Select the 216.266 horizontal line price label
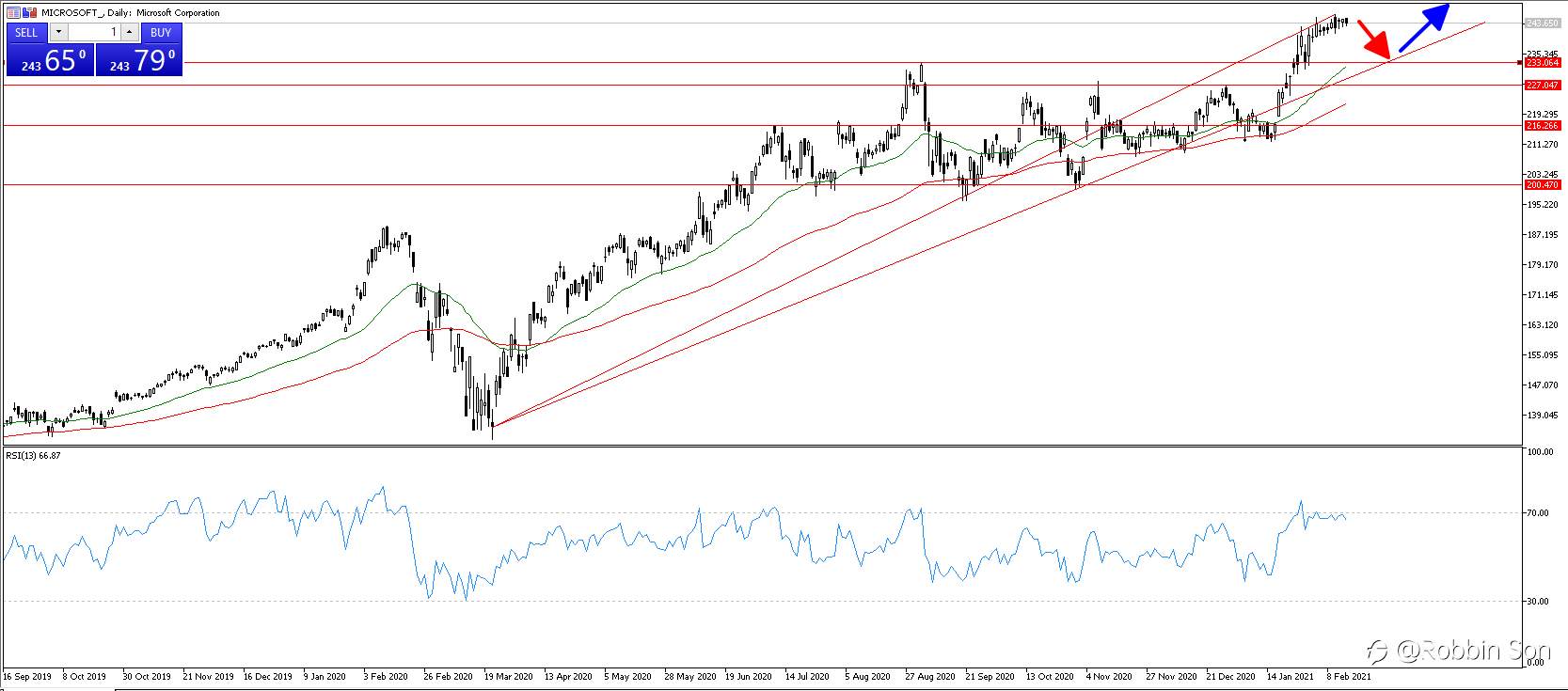1568x691 pixels. pyautogui.click(x=1542, y=125)
